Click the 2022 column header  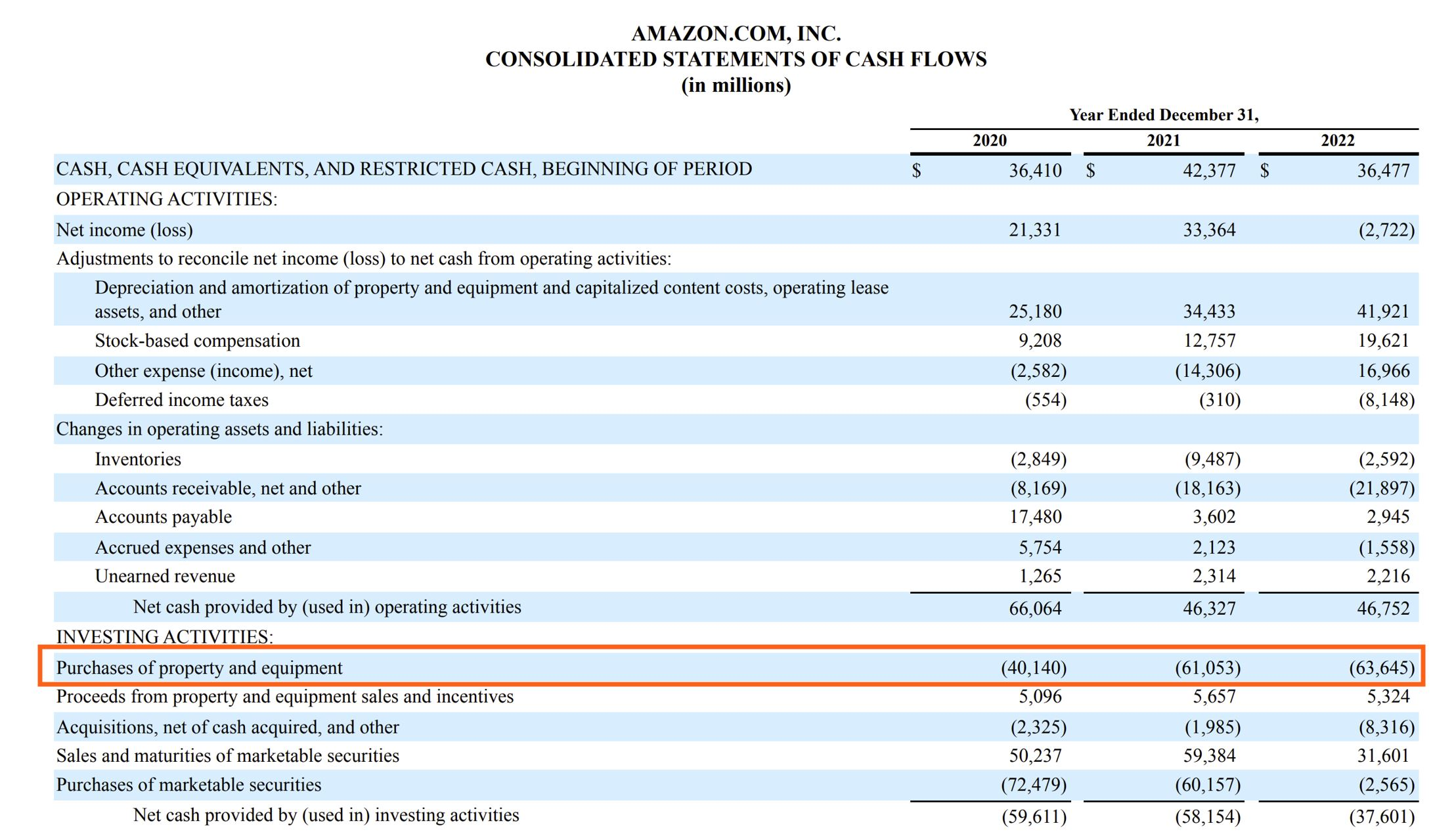1337,141
